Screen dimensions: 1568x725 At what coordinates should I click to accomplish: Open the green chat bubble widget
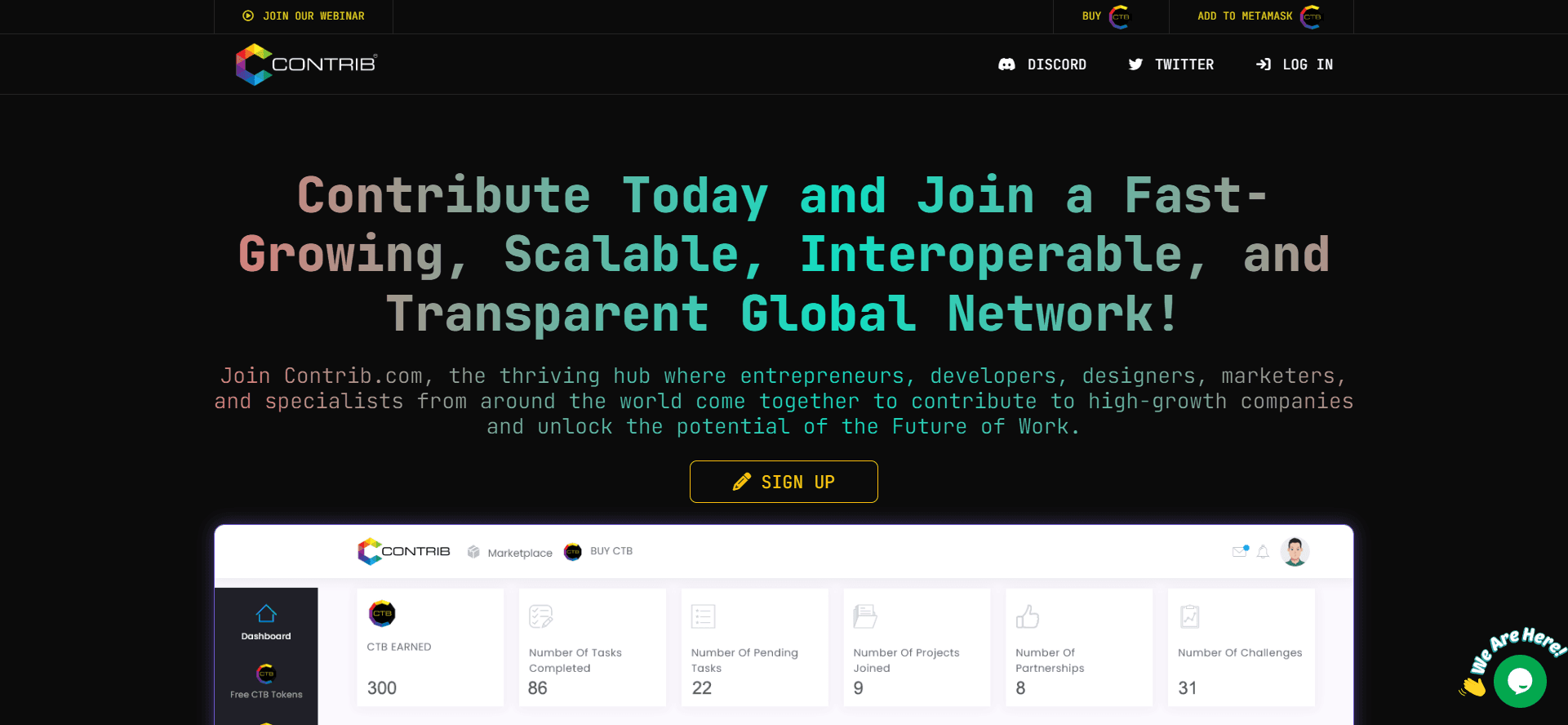point(1519,681)
